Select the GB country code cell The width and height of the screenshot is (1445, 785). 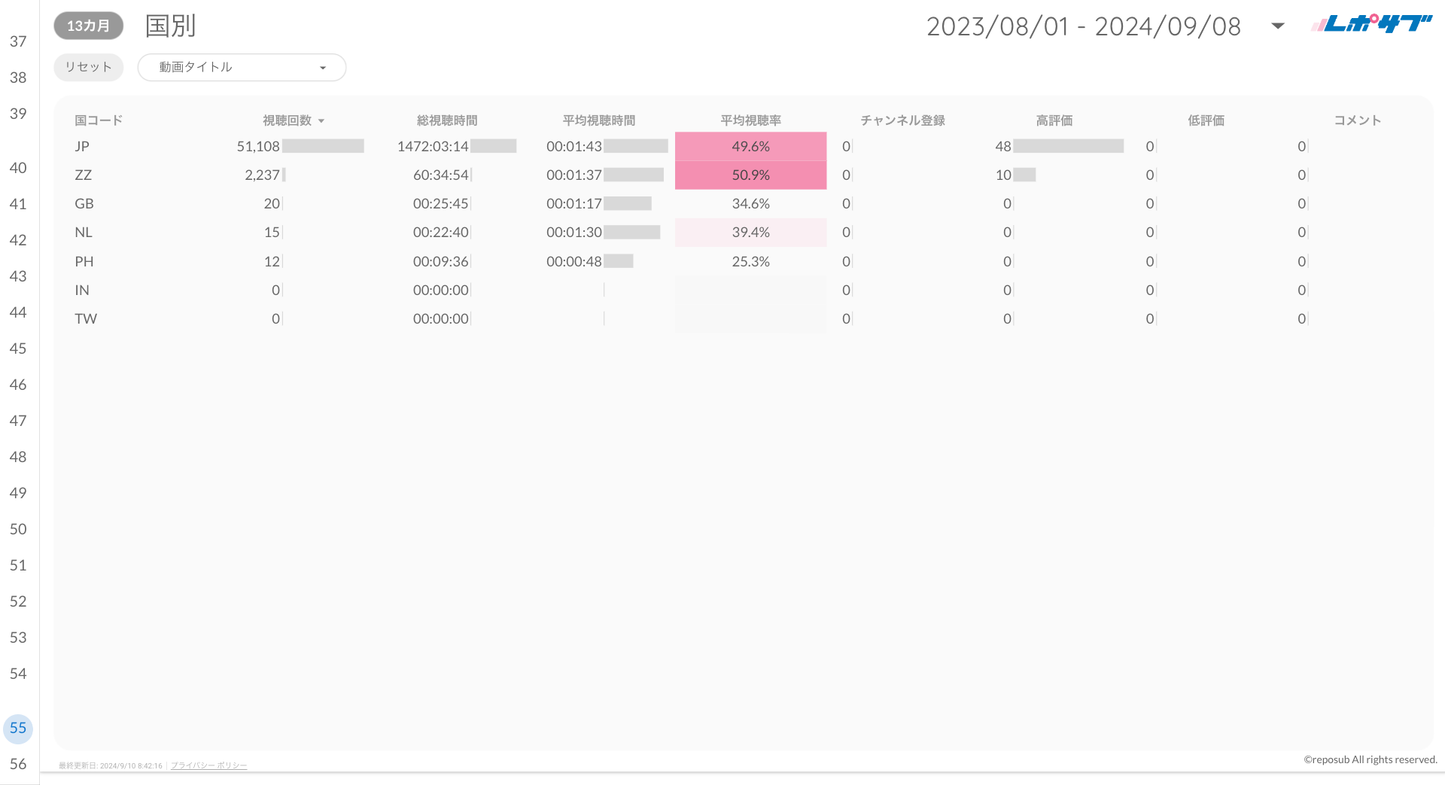(84, 203)
